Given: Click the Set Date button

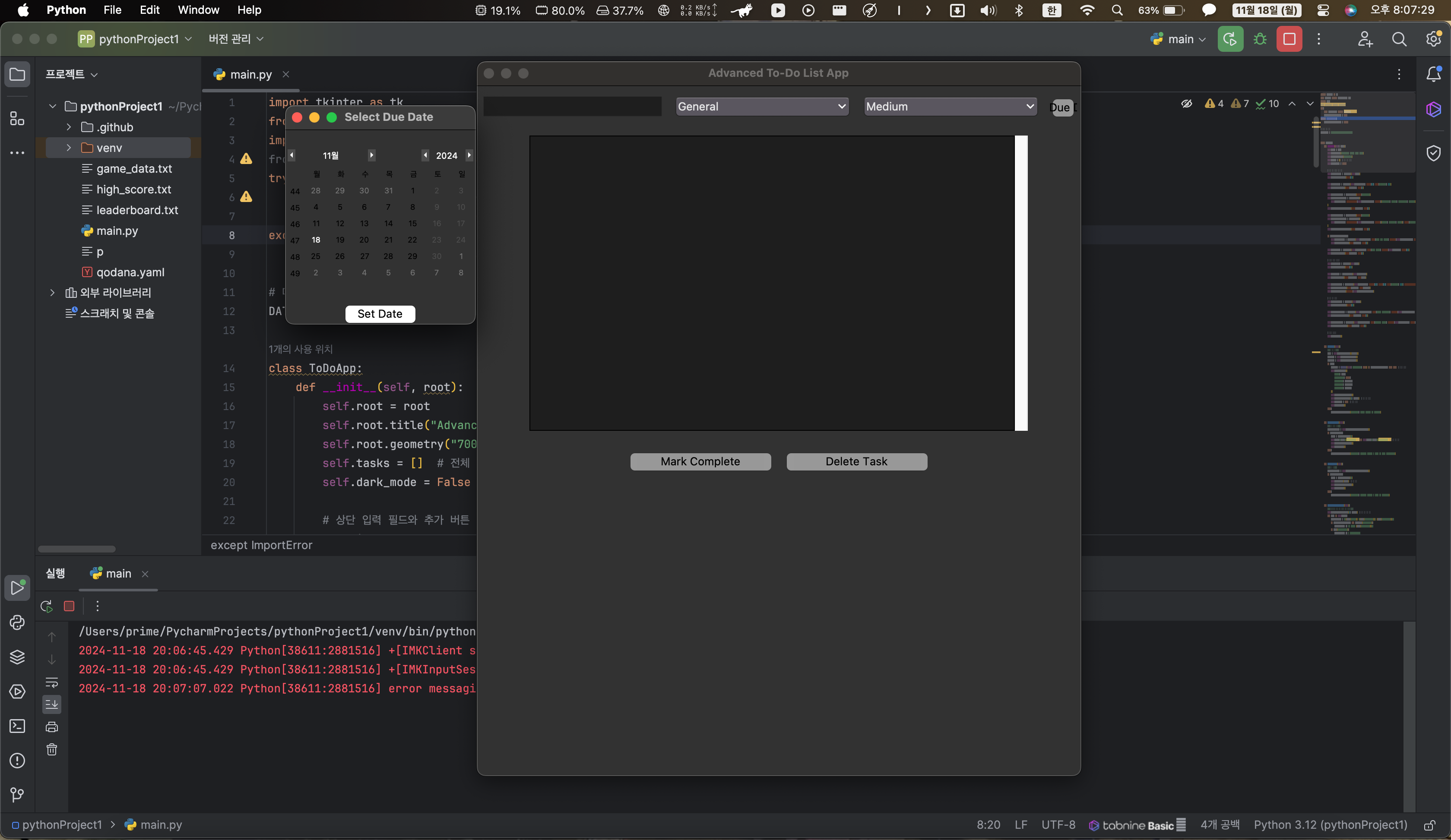Looking at the screenshot, I should (x=380, y=313).
